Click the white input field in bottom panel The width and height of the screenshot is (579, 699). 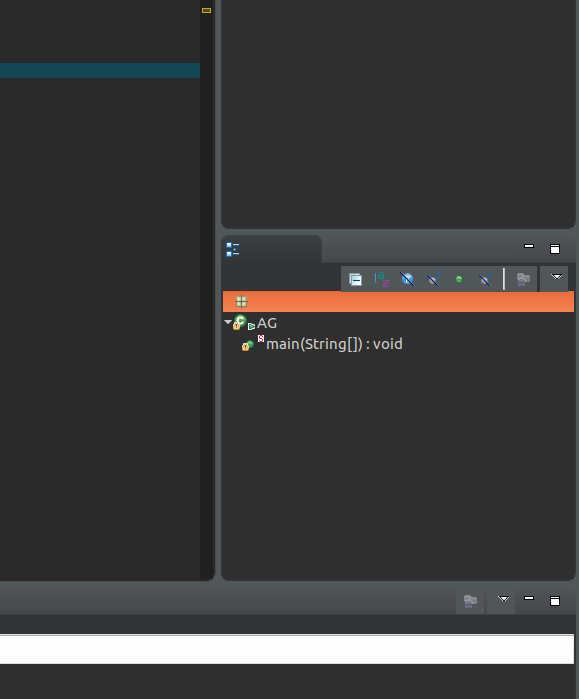tap(287, 649)
